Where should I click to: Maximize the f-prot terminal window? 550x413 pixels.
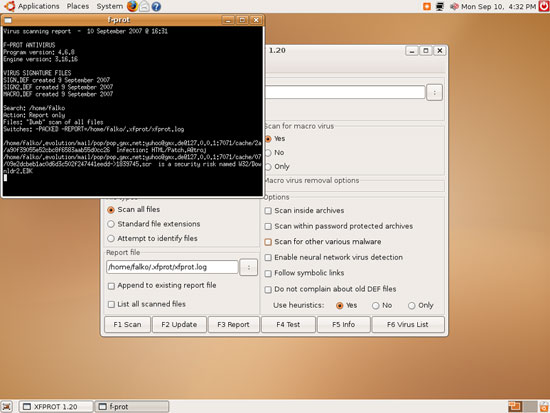(x=242, y=20)
